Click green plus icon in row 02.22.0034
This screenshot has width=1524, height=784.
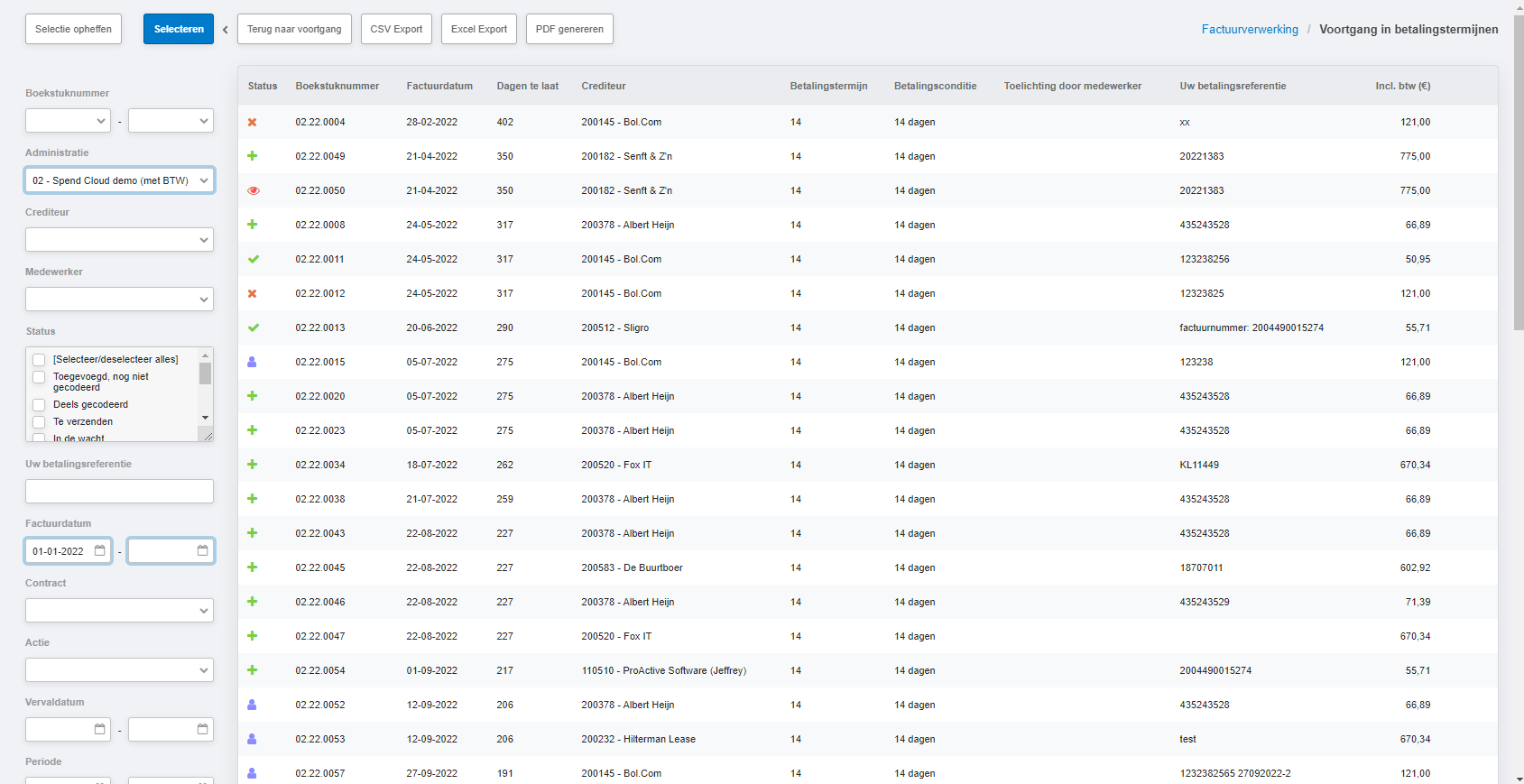coord(253,465)
